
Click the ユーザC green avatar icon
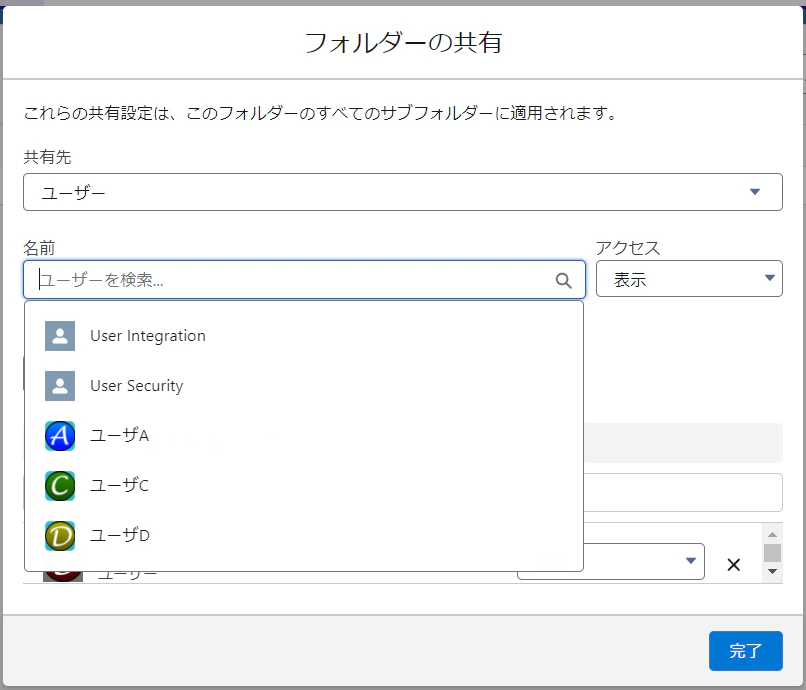pos(60,485)
